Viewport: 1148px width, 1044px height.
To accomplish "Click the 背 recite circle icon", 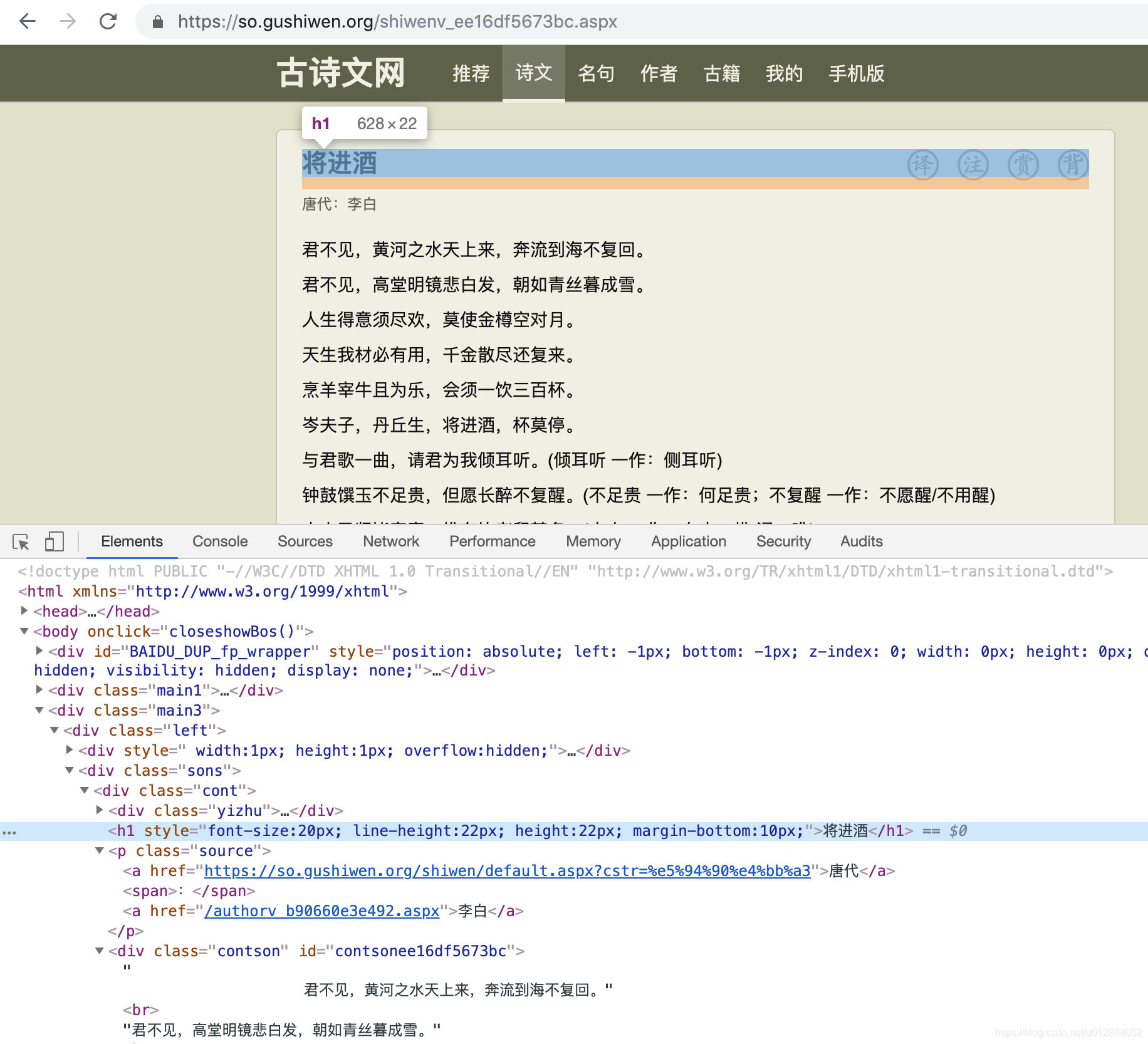I will [1073, 165].
